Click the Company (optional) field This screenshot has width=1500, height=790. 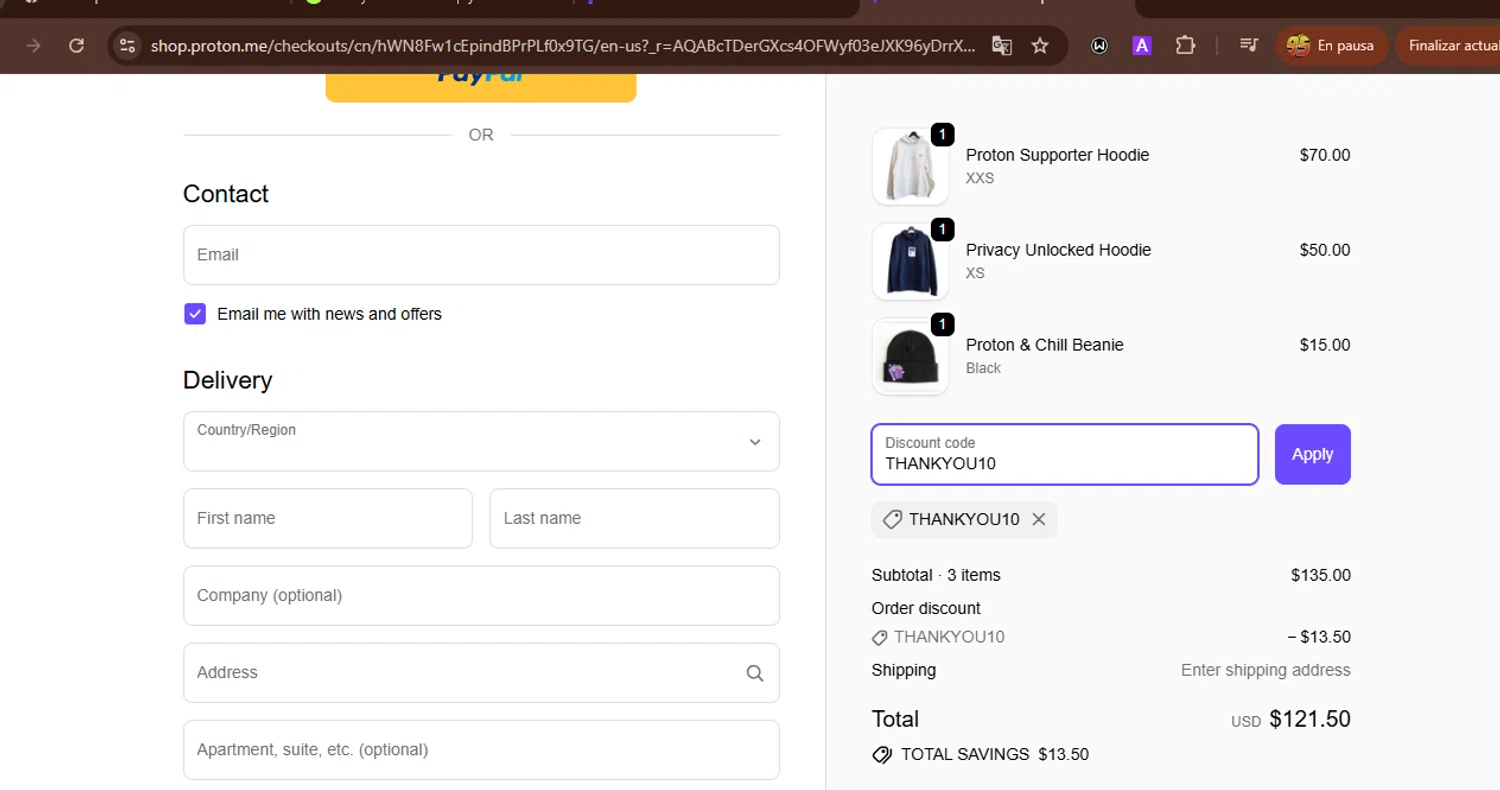481,596
